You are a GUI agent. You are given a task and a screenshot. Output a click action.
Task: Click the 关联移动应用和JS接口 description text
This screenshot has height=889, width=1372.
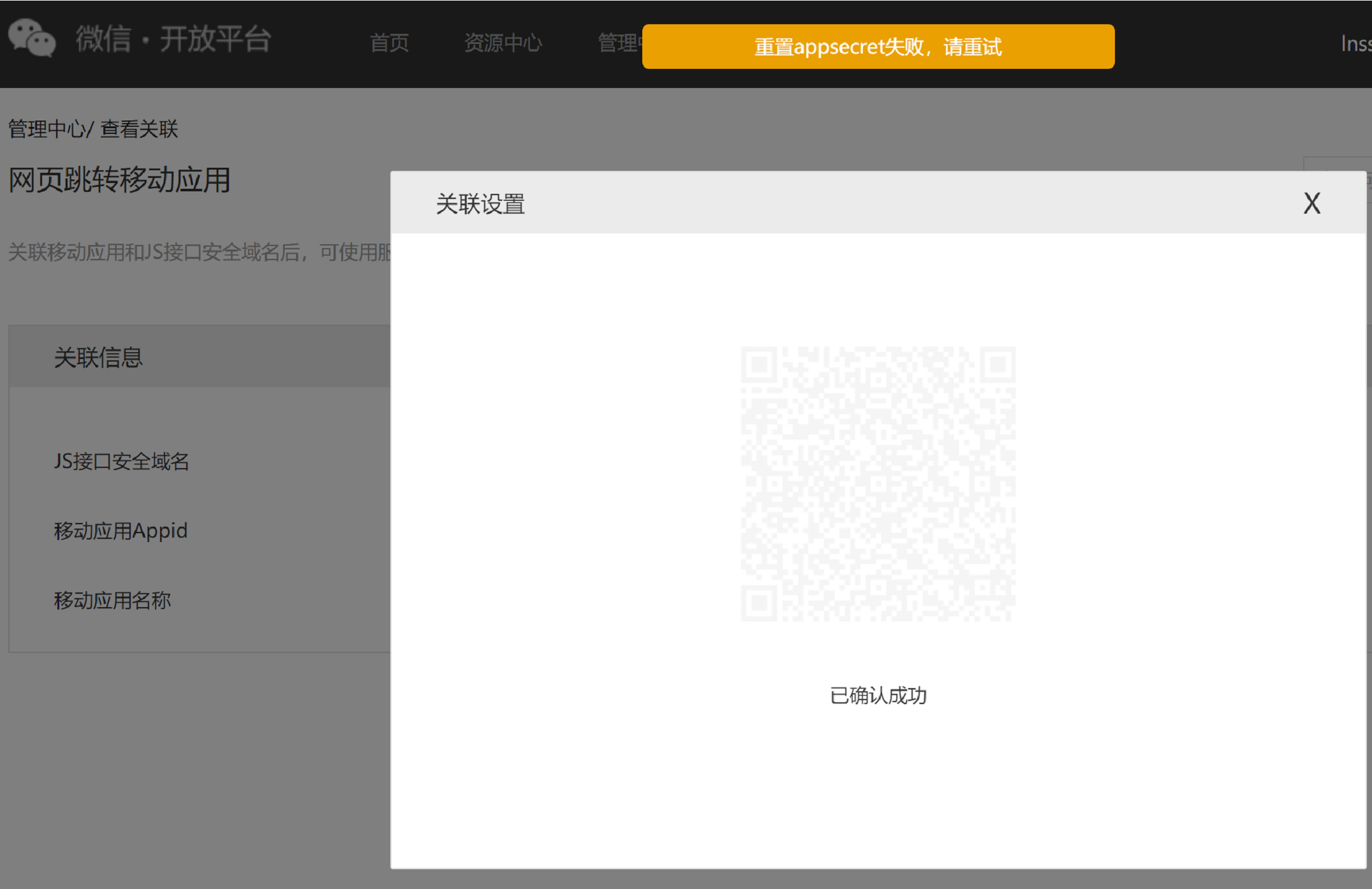click(199, 253)
